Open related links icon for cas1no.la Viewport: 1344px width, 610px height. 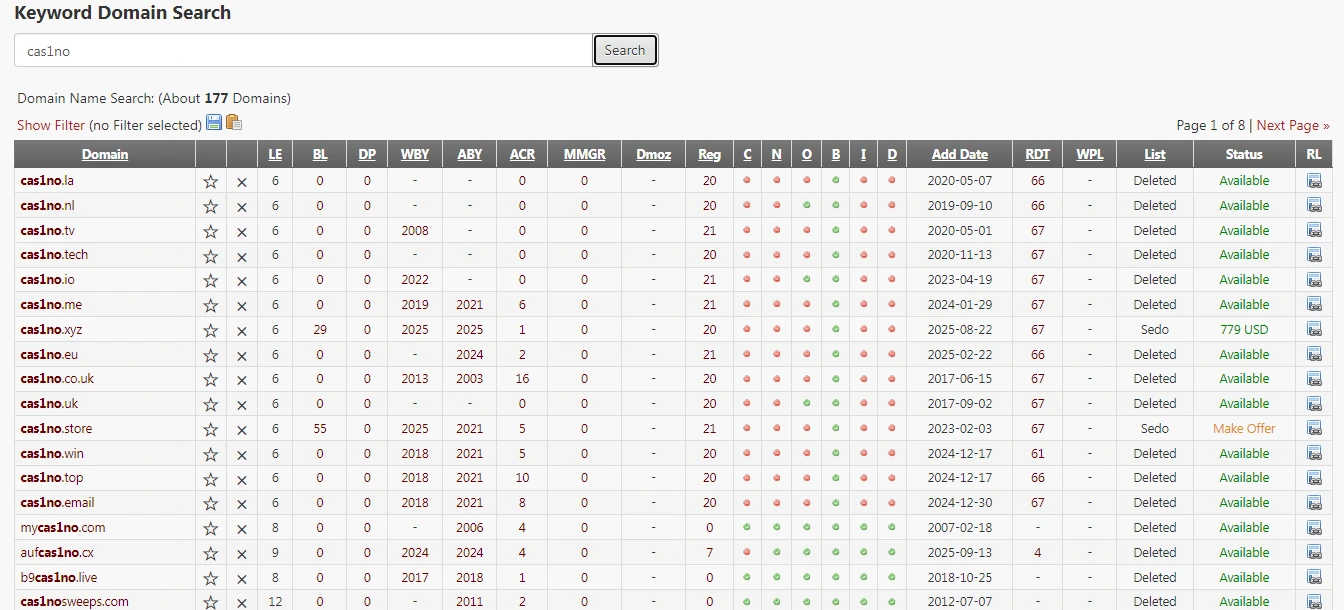point(1314,181)
